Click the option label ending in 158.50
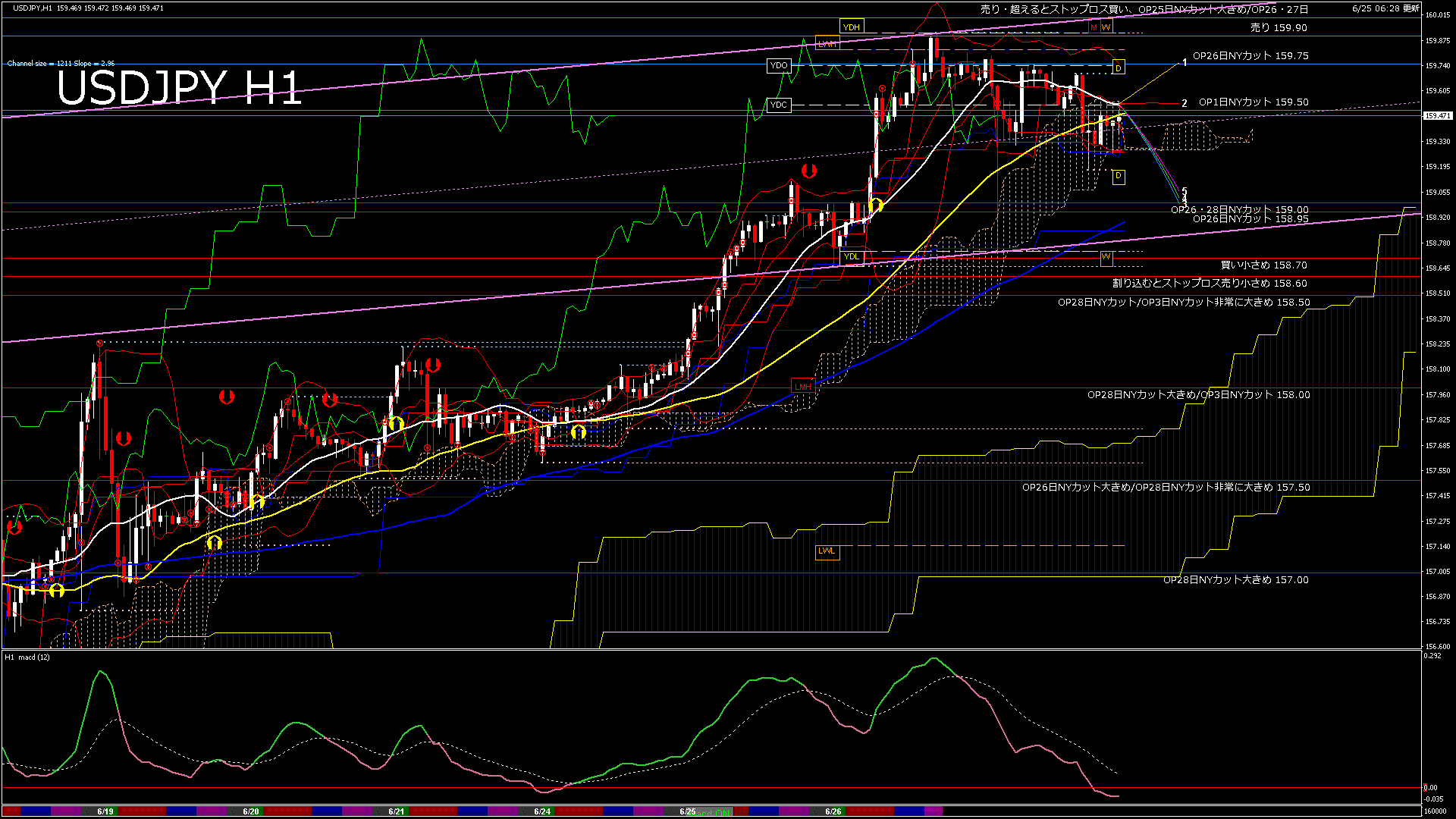The width and height of the screenshot is (1456, 819). coord(1184,303)
